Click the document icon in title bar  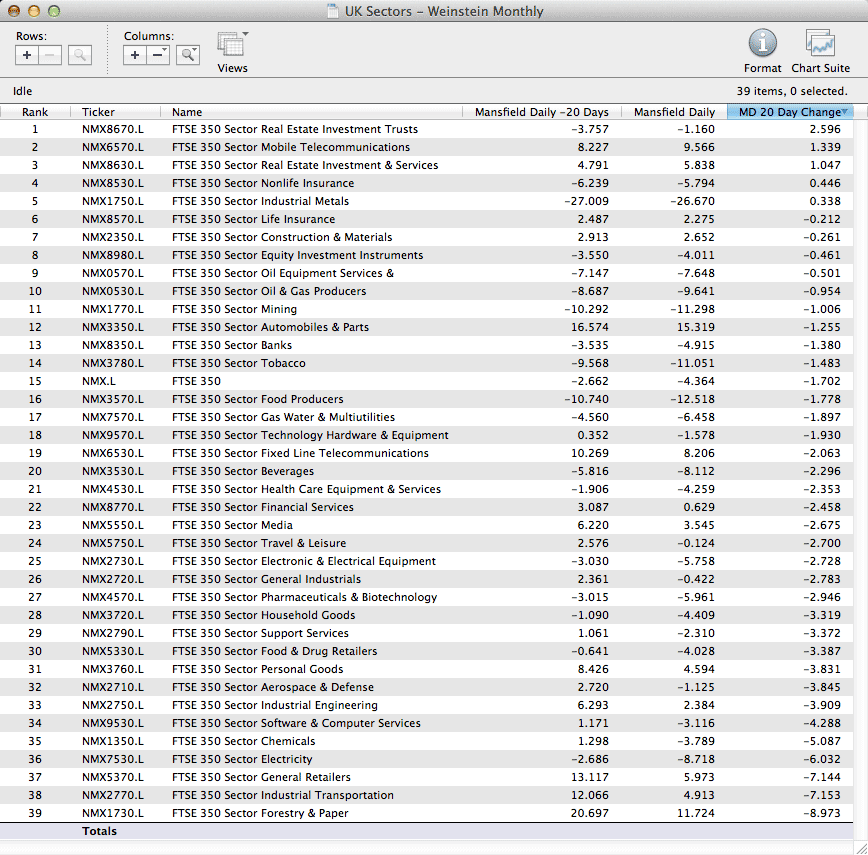332,12
